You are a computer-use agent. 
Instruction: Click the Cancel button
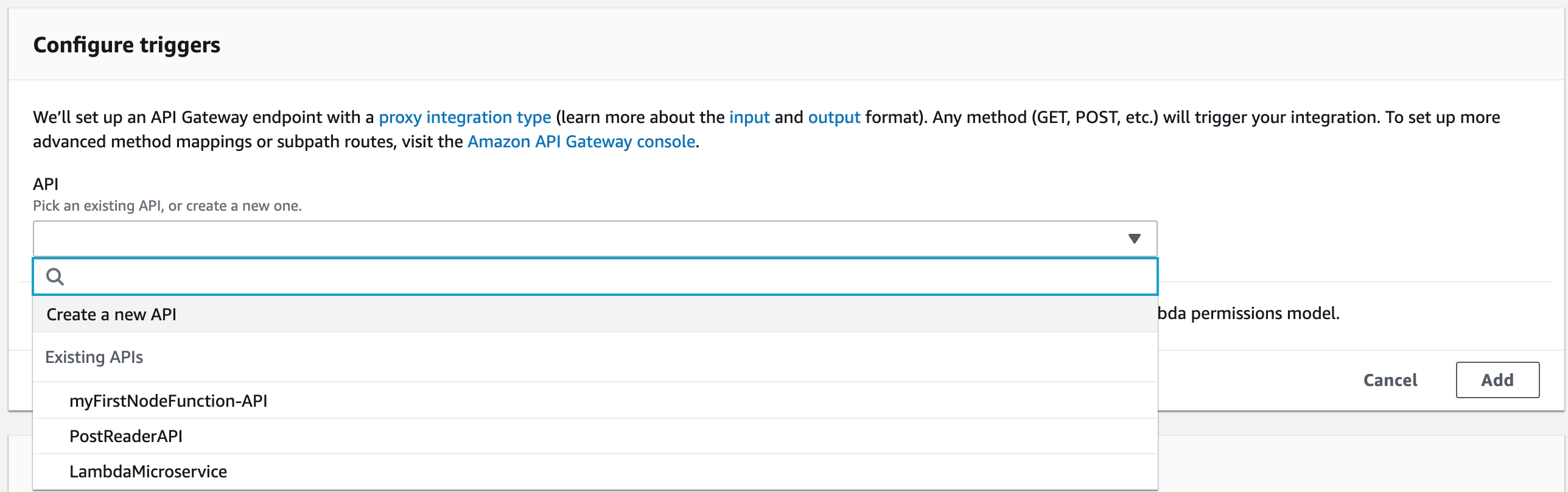pos(1390,380)
